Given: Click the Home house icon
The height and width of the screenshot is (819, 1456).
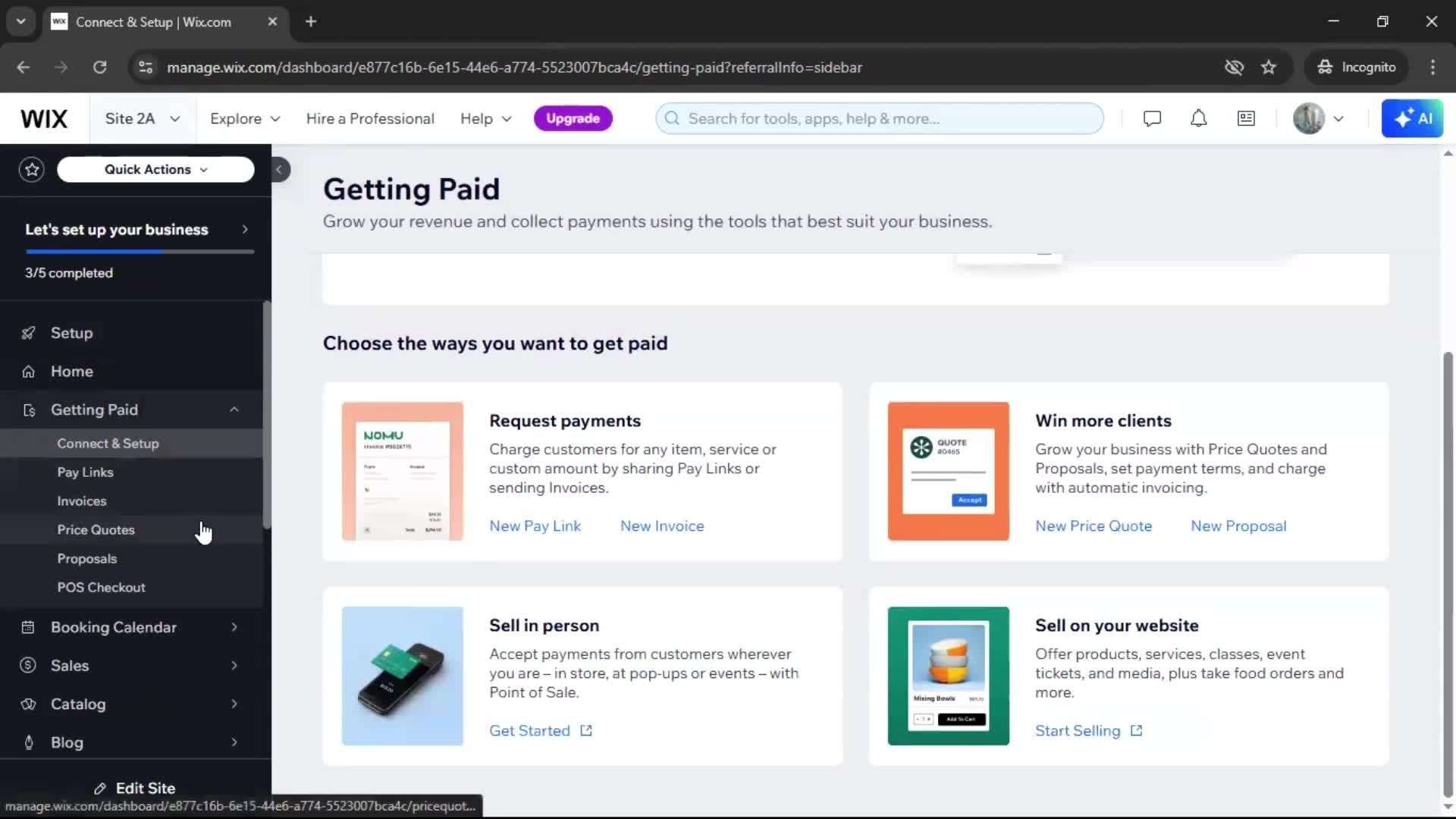Looking at the screenshot, I should pyautogui.click(x=28, y=372).
